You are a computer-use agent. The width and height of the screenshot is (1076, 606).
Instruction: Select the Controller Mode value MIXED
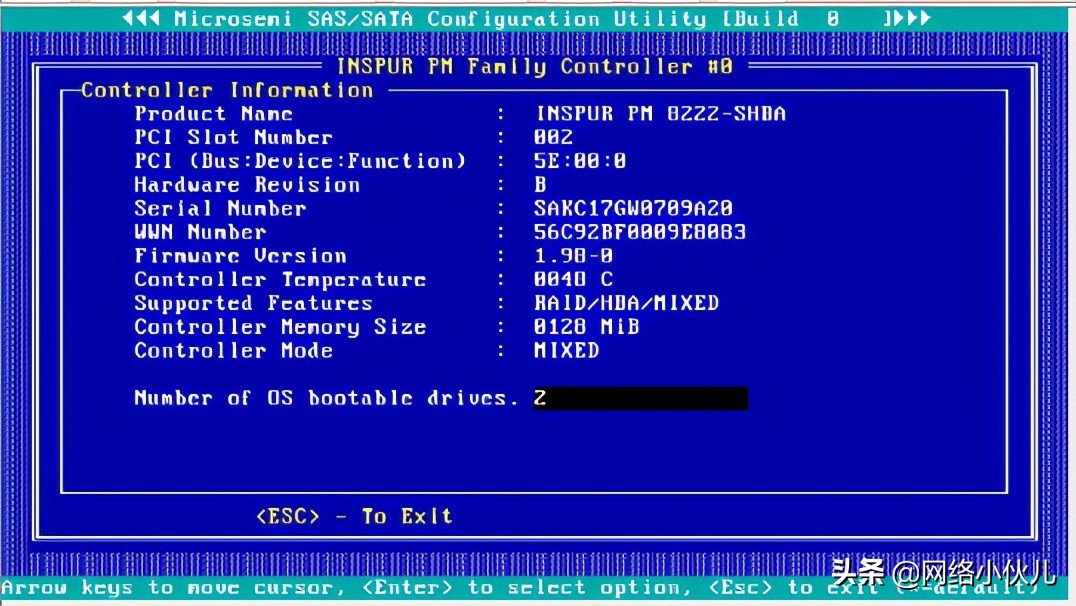pyautogui.click(x=566, y=351)
